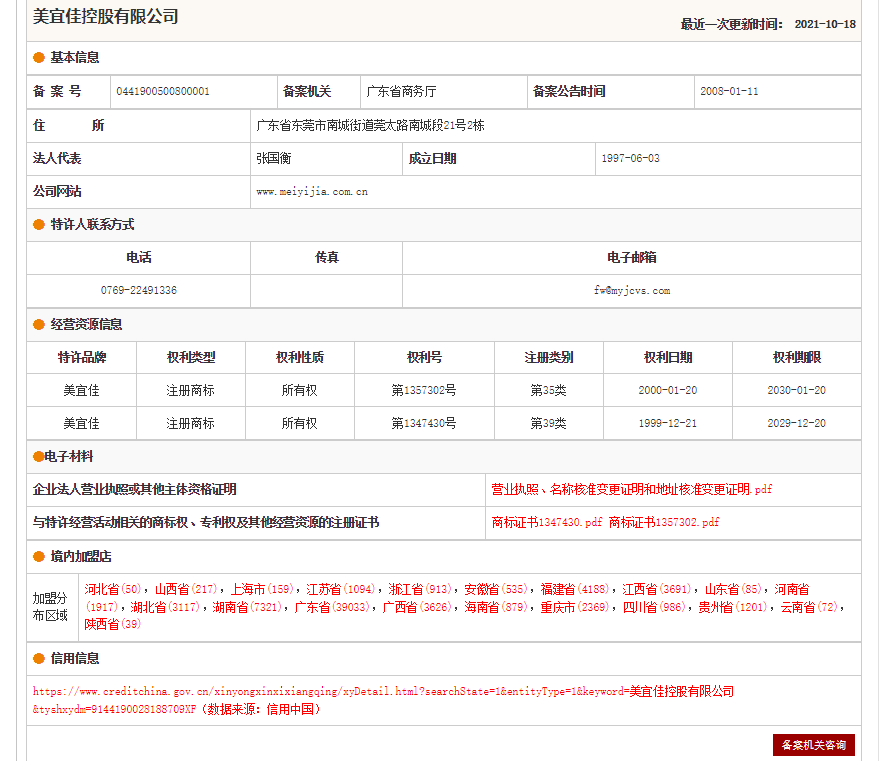Click the email address fw@myjcvs.com
This screenshot has width=879, height=761.
pyautogui.click(x=631, y=291)
